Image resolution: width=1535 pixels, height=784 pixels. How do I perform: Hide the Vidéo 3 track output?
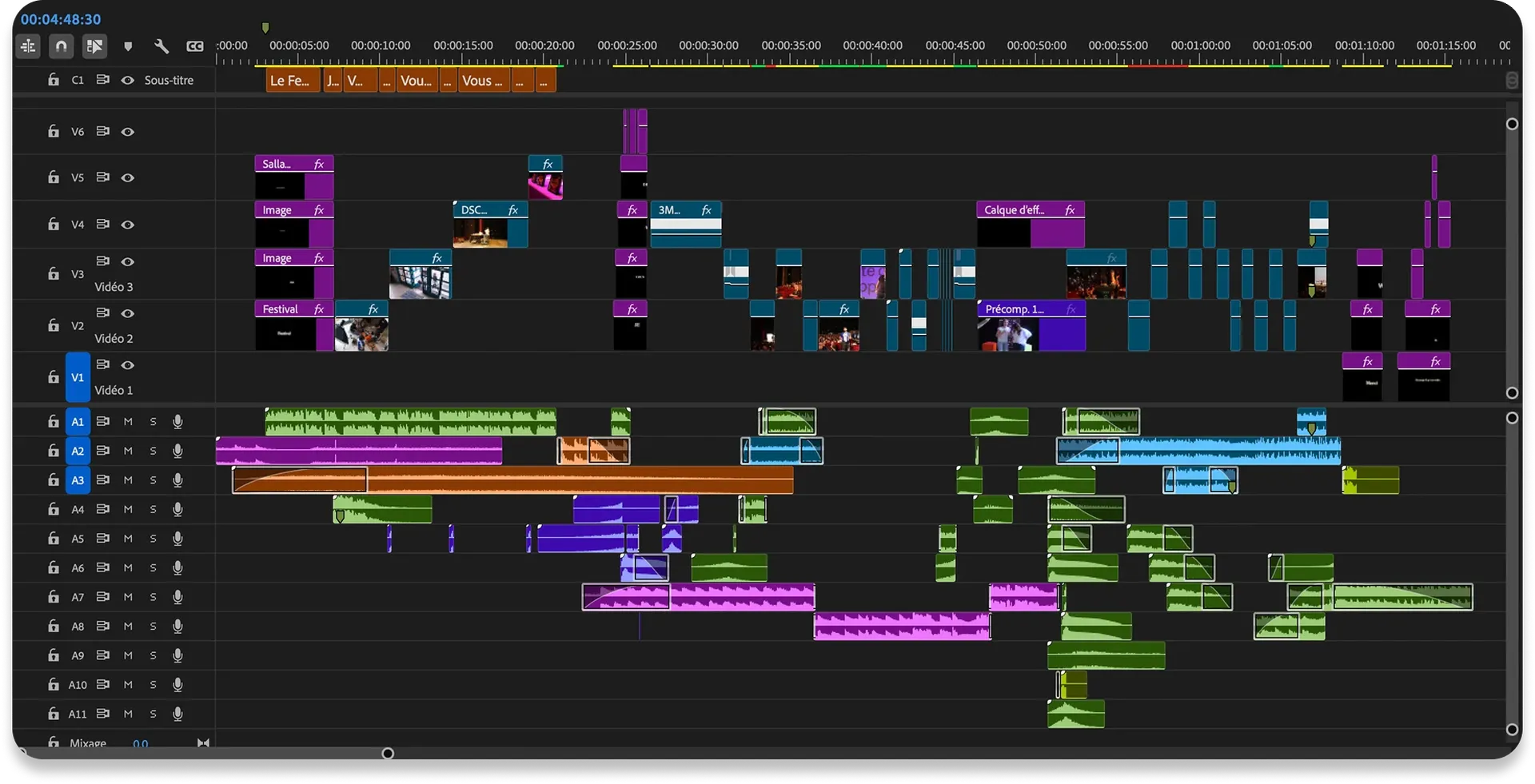coord(128,261)
